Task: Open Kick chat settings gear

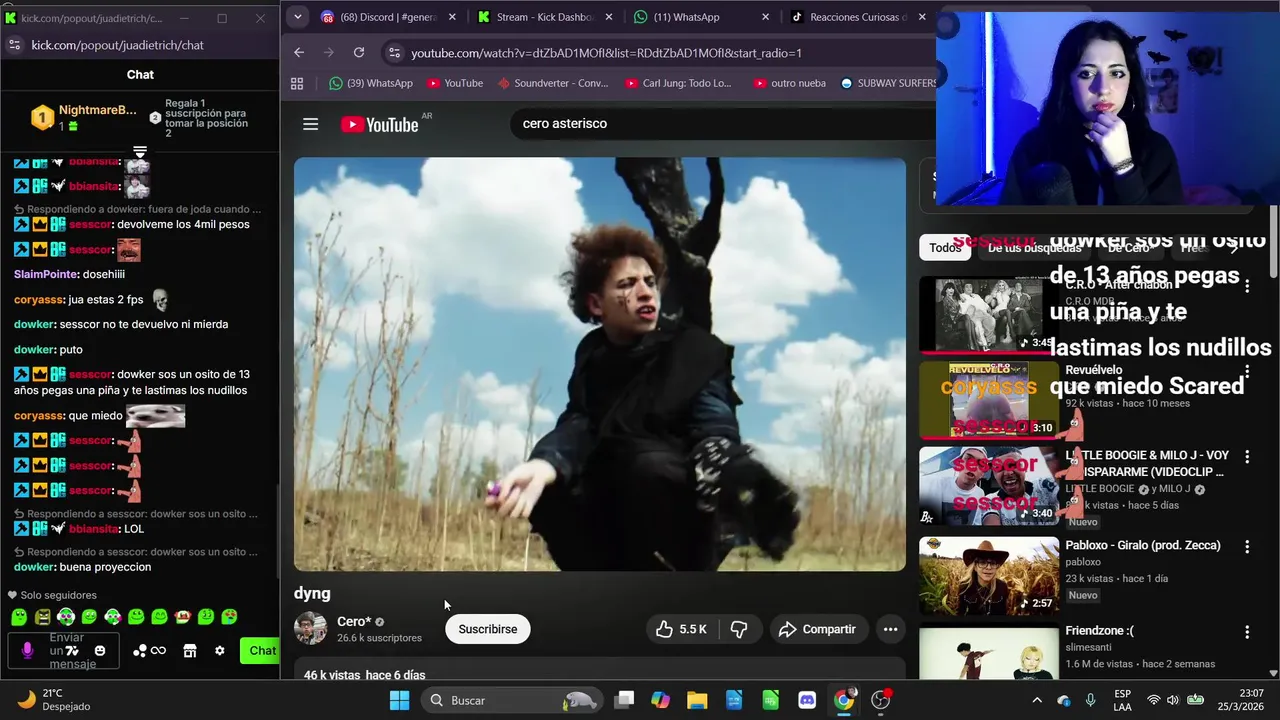Action: pos(220,651)
